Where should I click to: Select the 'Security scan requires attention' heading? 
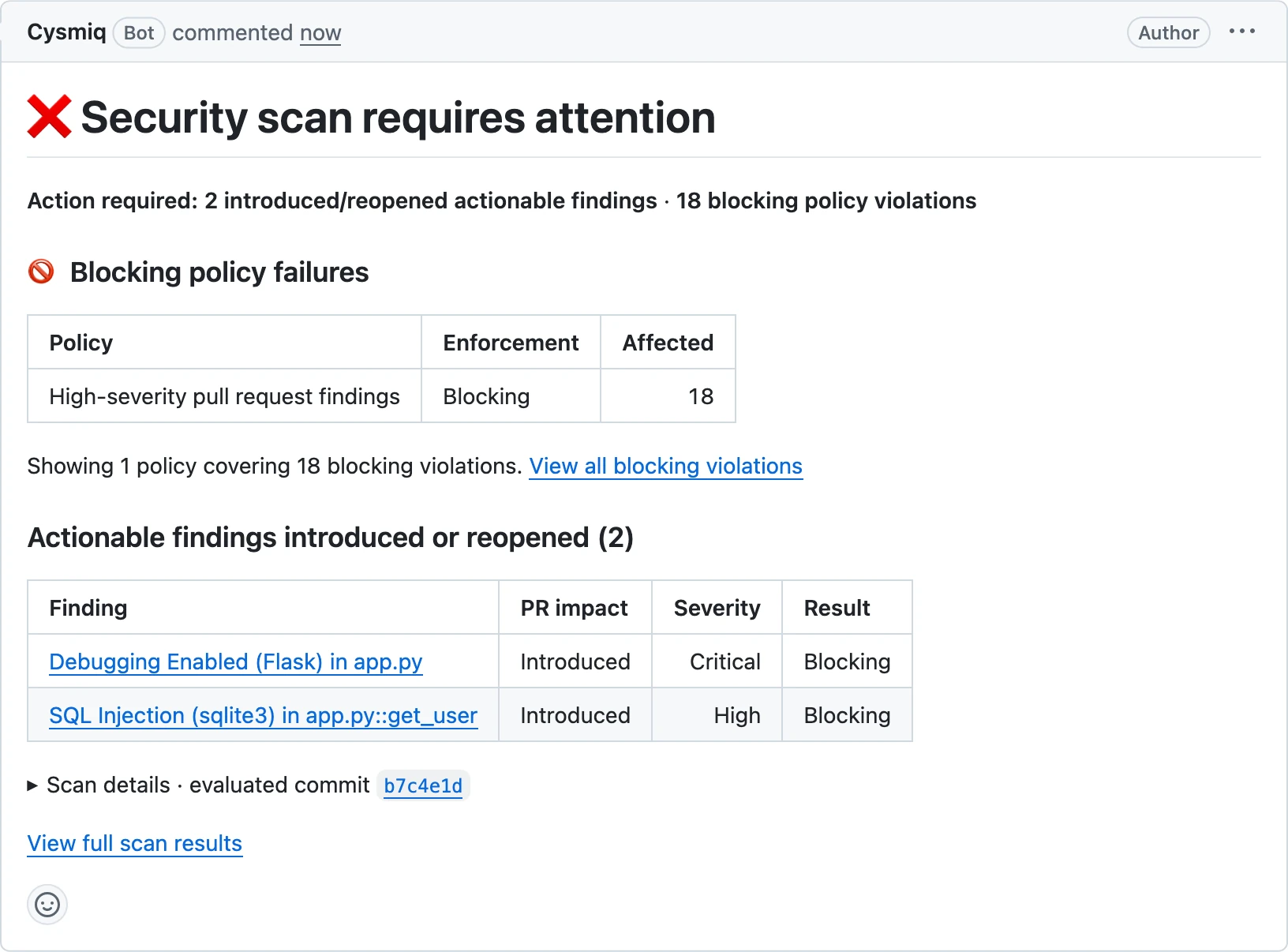[398, 118]
